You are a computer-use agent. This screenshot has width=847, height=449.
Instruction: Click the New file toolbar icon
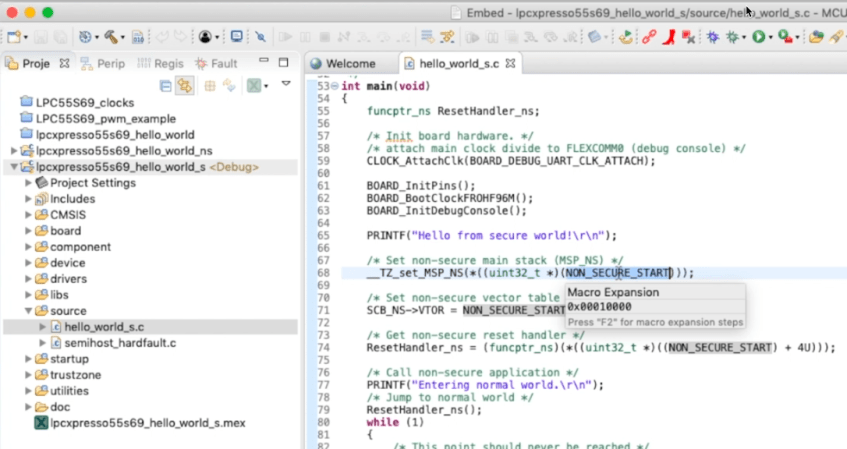point(14,37)
